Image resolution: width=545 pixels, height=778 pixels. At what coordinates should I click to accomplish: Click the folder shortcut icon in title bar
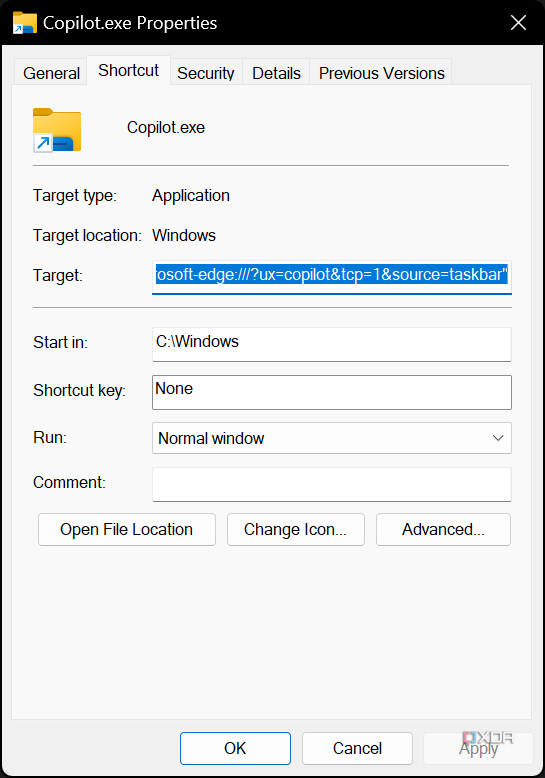(x=25, y=23)
